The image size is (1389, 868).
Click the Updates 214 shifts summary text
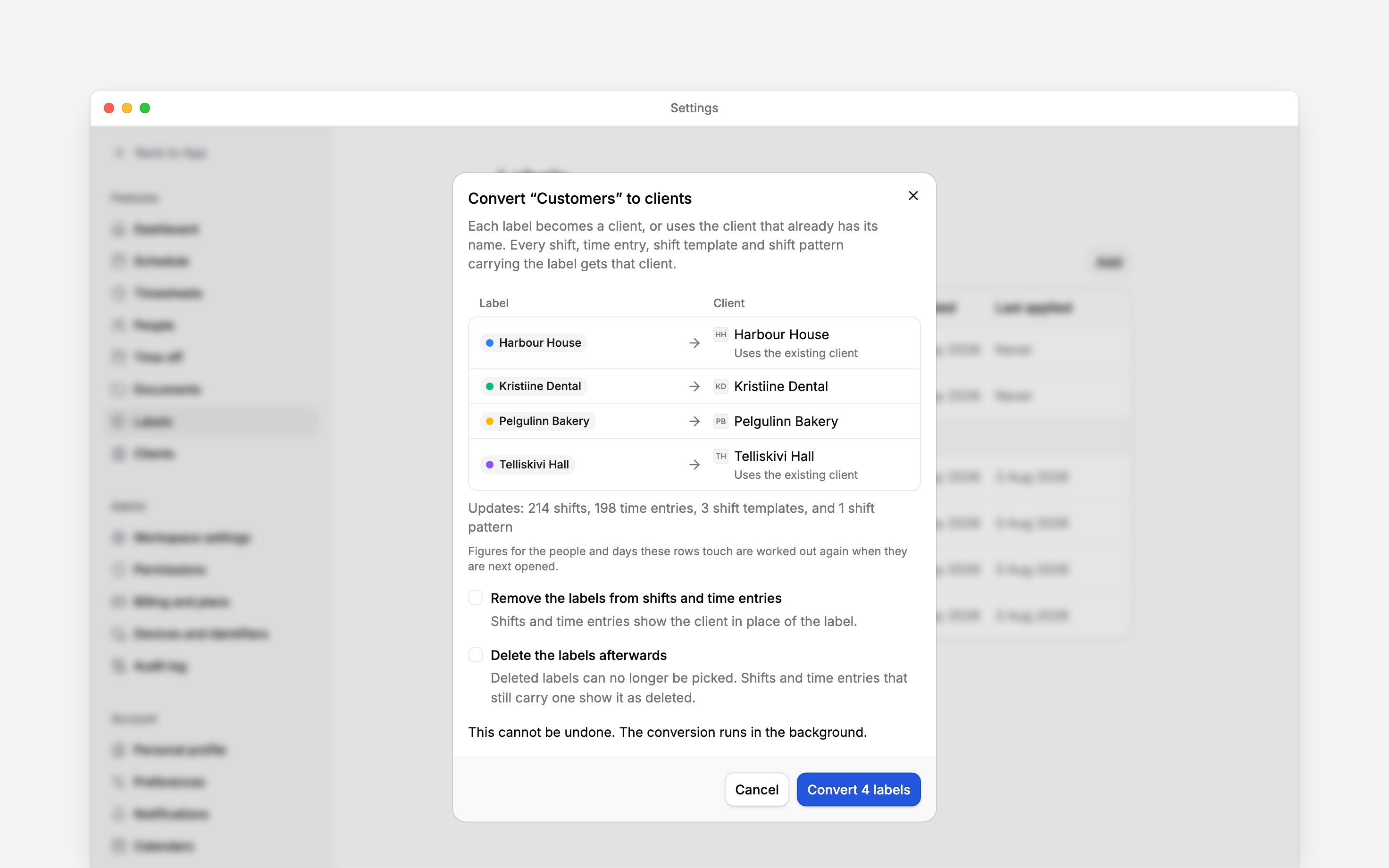(671, 517)
